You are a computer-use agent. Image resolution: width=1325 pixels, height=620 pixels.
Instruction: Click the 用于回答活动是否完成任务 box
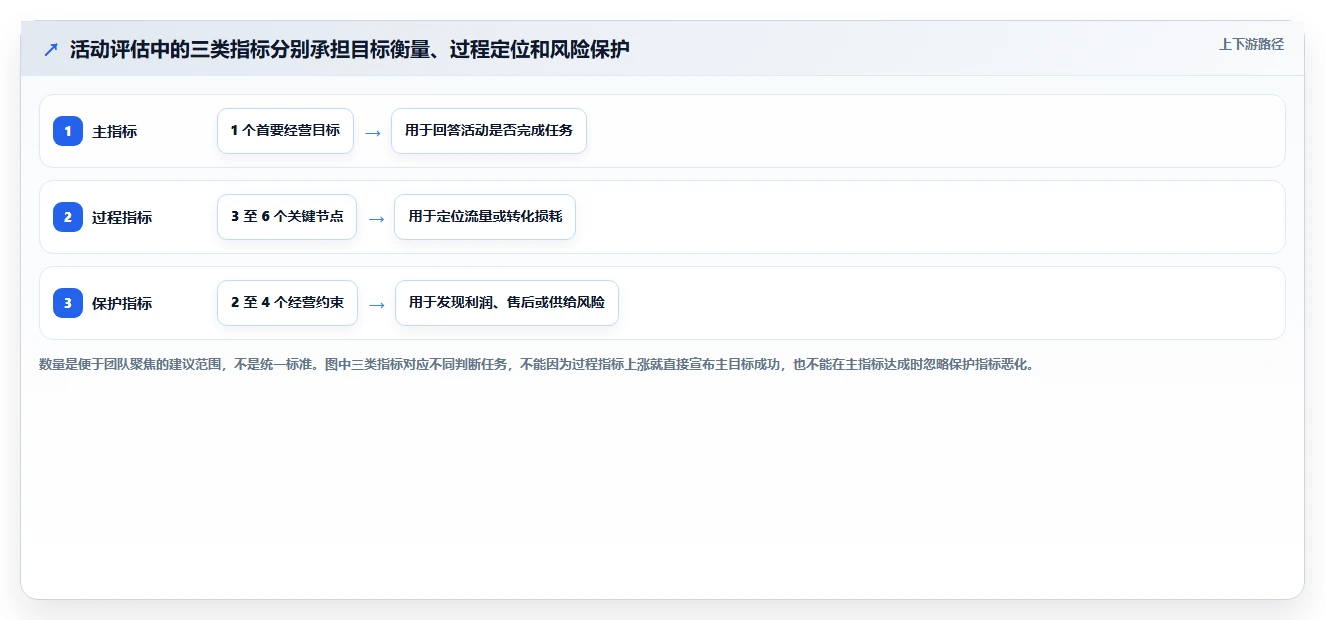[x=489, y=131]
